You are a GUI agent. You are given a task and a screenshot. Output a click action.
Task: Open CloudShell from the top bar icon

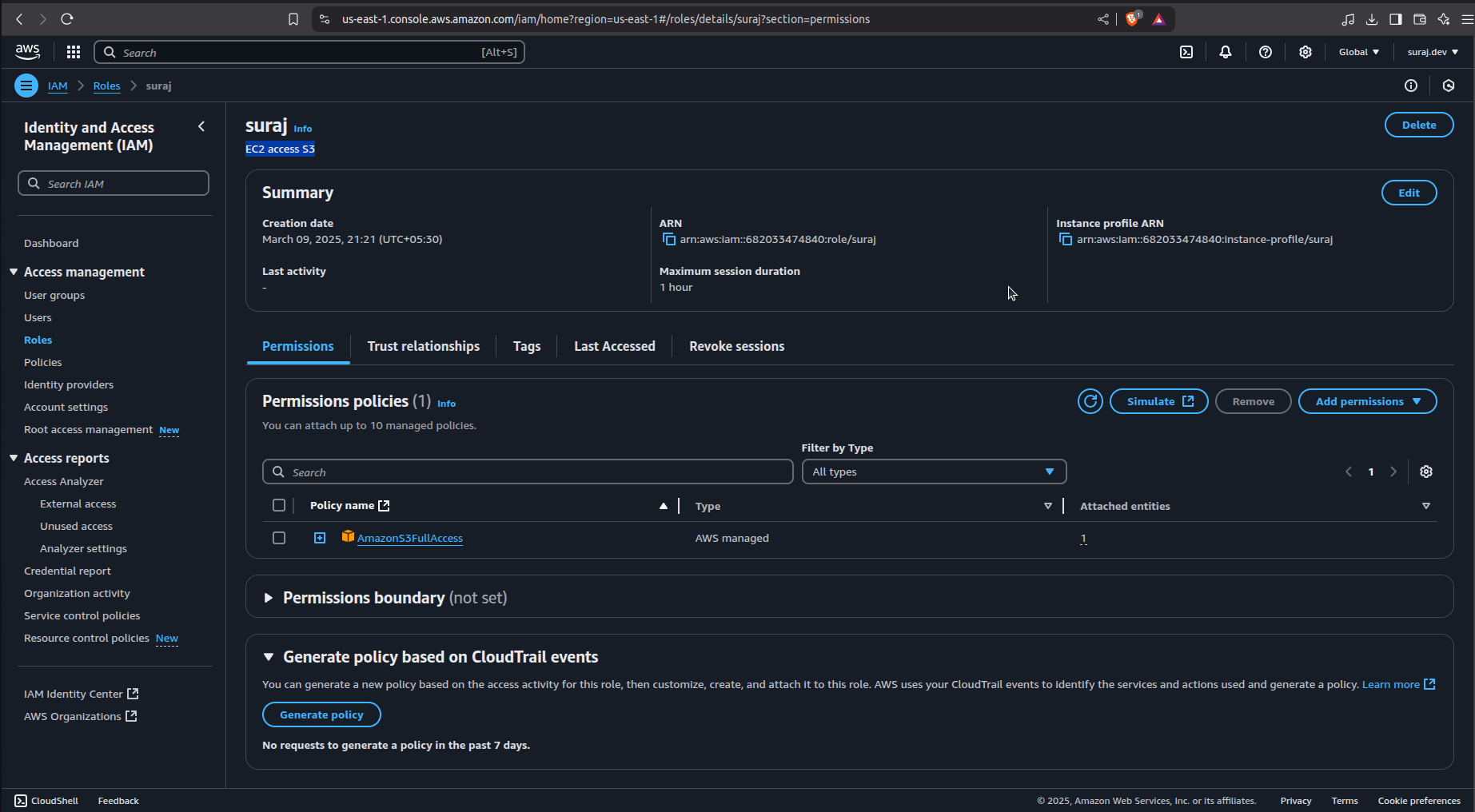(1186, 52)
